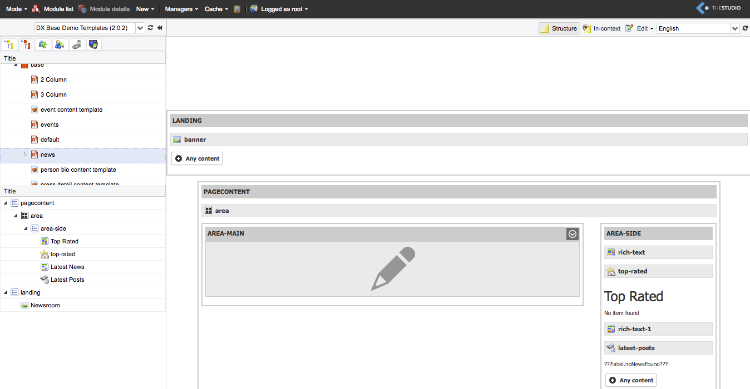Select the news template row
750x389 pixels.
point(83,155)
